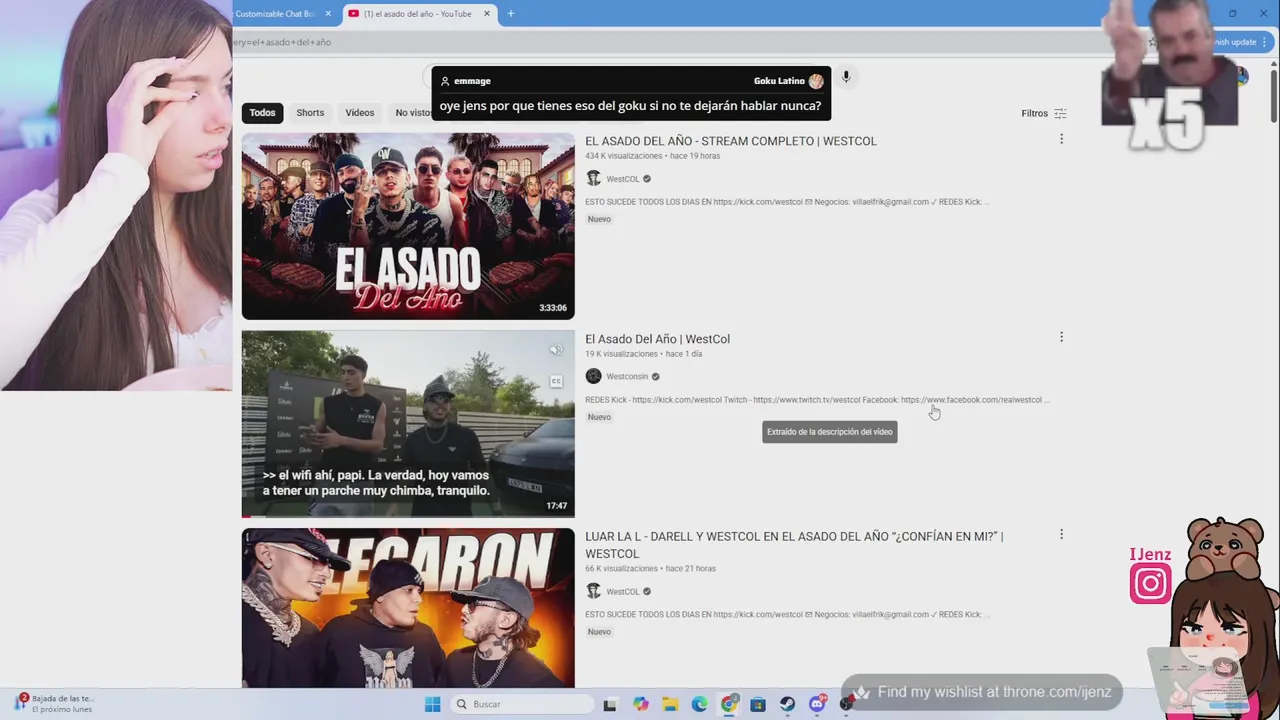Viewport: 1280px width, 720px height.
Task: Open the Westconsin channel name
Action: tap(627, 377)
